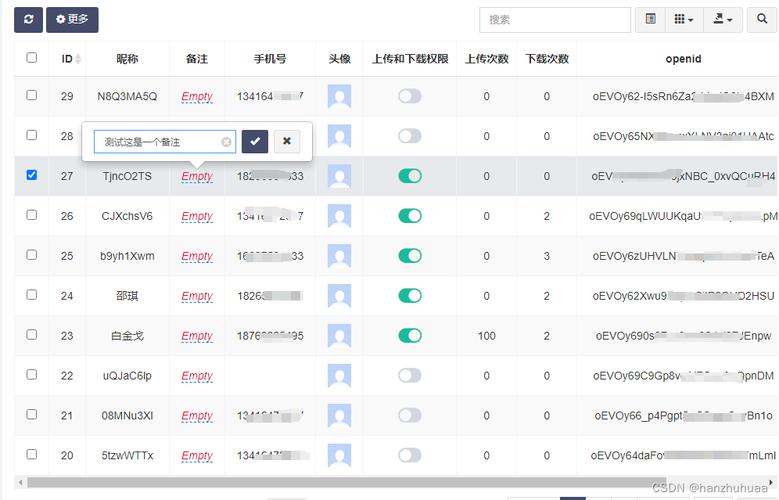Edit the Empty remark for CJXchsV6
The width and height of the screenshot is (779, 500).
point(197,216)
